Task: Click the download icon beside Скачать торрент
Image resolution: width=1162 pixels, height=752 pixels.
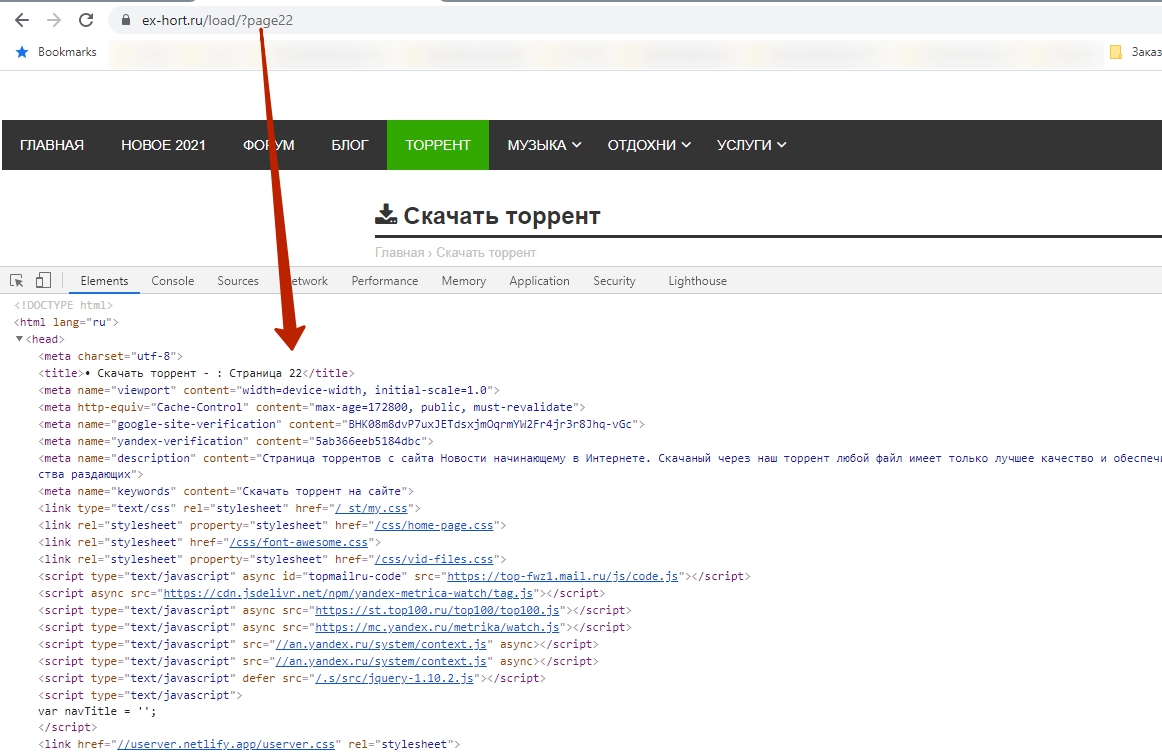Action: 385,214
